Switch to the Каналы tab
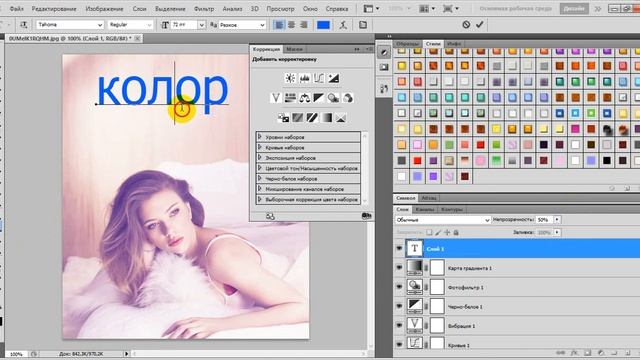Screen dimensions: 640x360 (x=424, y=209)
